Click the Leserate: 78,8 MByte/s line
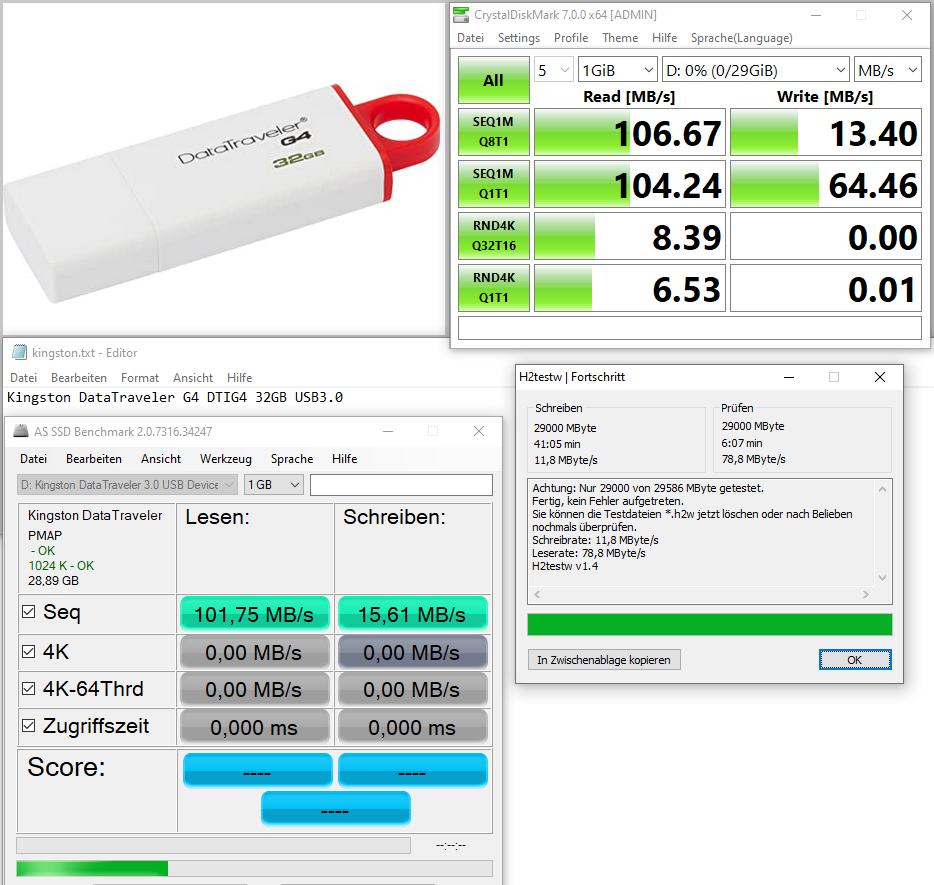Screen dimensions: 934x885 pos(589,553)
